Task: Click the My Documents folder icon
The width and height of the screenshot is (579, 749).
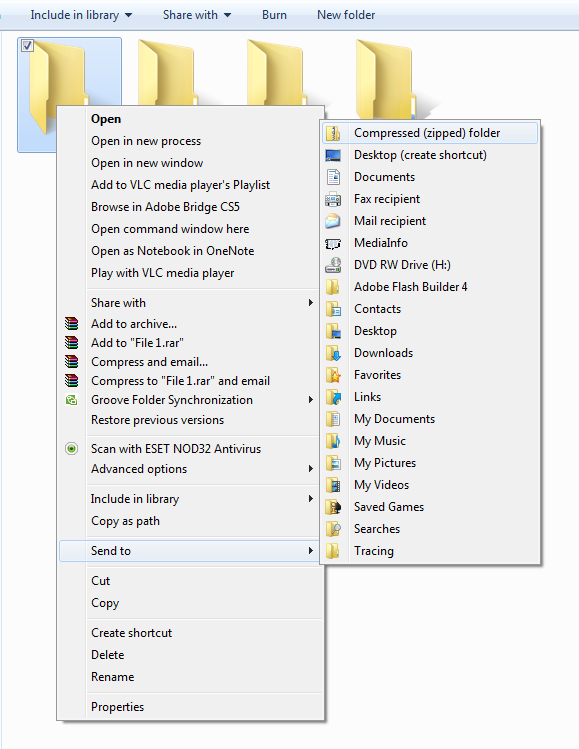Action: tap(333, 419)
